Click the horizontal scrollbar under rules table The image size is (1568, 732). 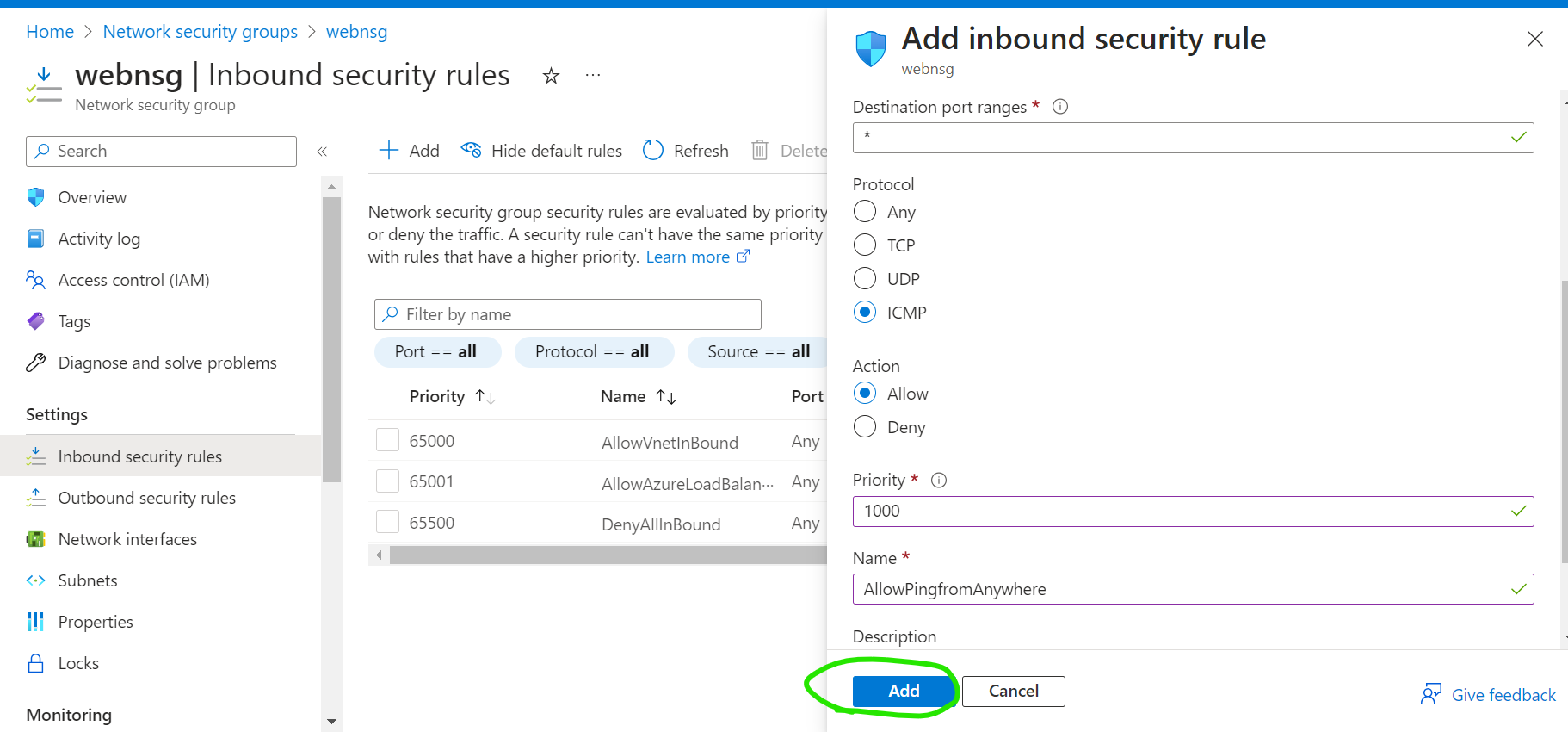click(608, 555)
